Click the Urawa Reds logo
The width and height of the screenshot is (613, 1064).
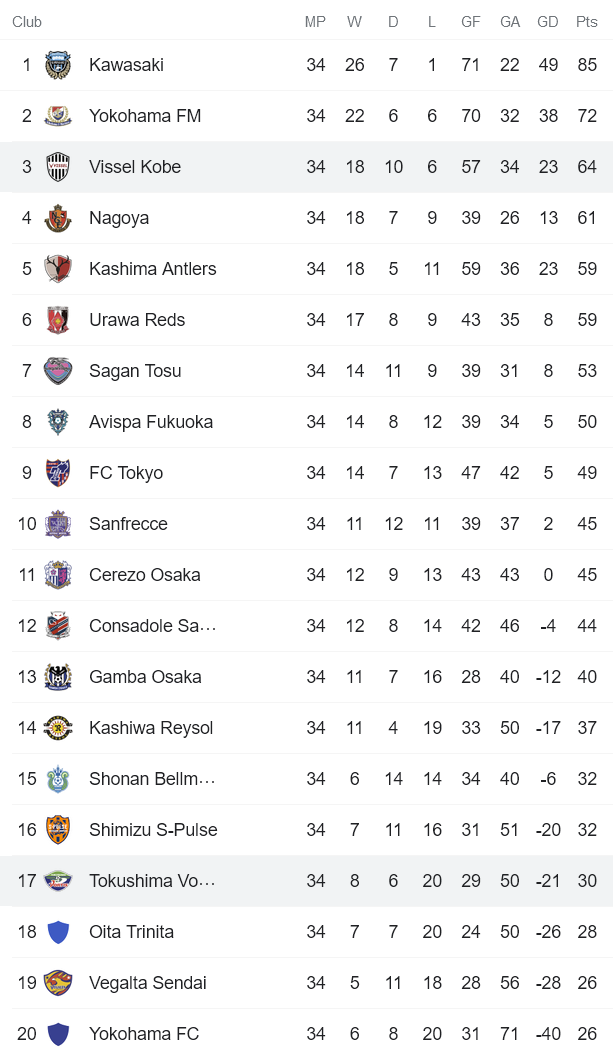[60, 319]
